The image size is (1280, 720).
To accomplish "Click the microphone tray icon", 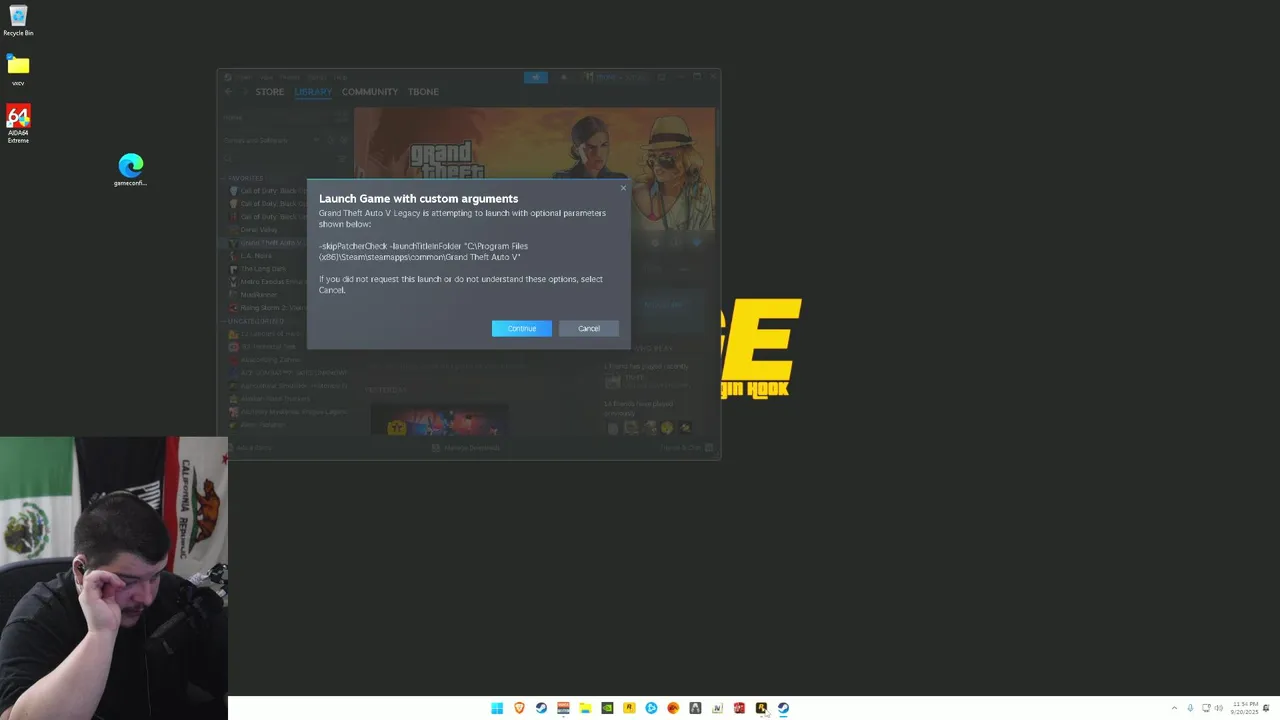I will click(x=1190, y=708).
